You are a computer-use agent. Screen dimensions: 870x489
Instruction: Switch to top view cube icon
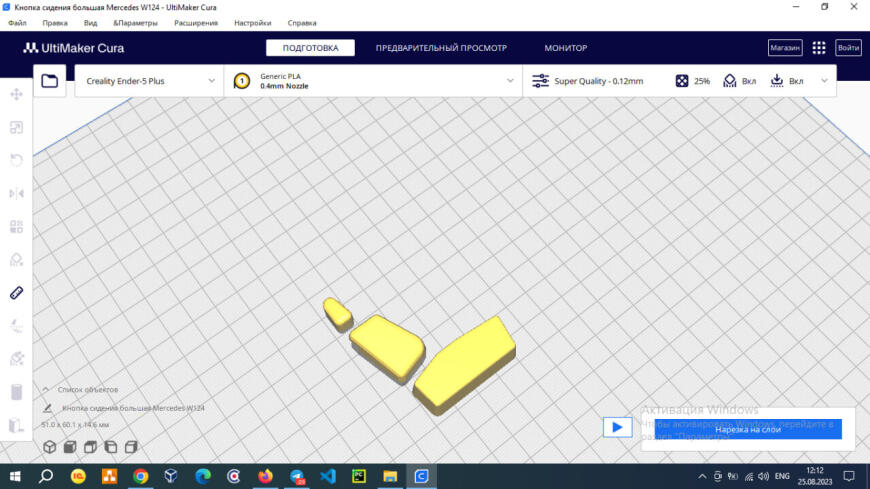(x=90, y=447)
